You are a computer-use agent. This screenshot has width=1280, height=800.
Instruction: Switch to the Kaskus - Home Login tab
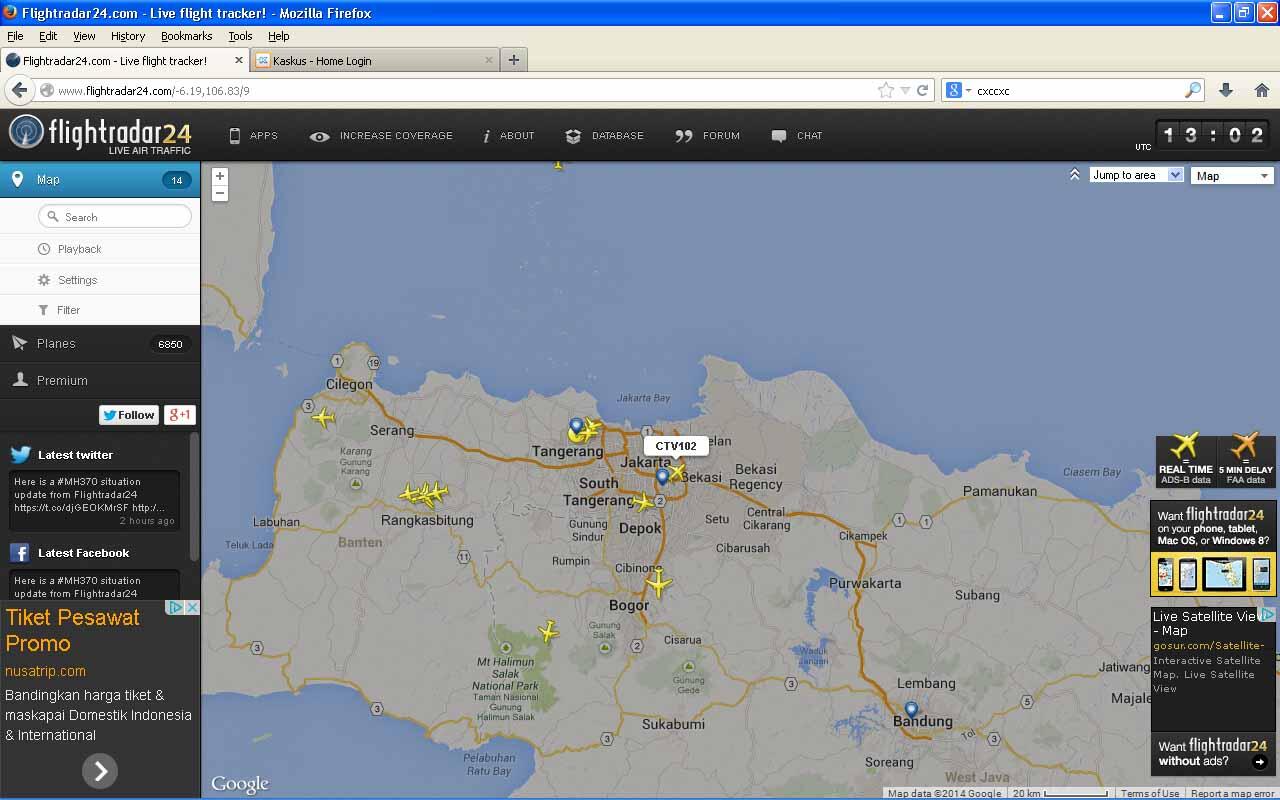tap(375, 60)
